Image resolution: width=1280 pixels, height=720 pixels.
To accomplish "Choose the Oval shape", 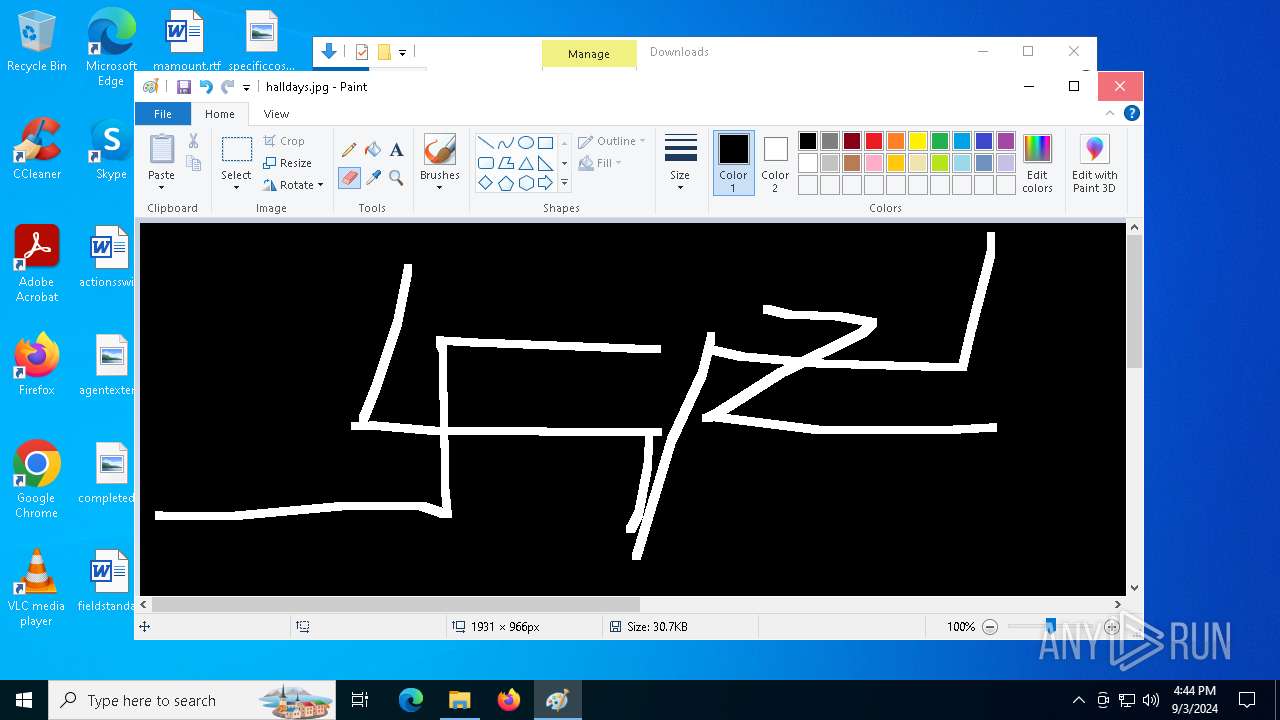I will click(525, 143).
